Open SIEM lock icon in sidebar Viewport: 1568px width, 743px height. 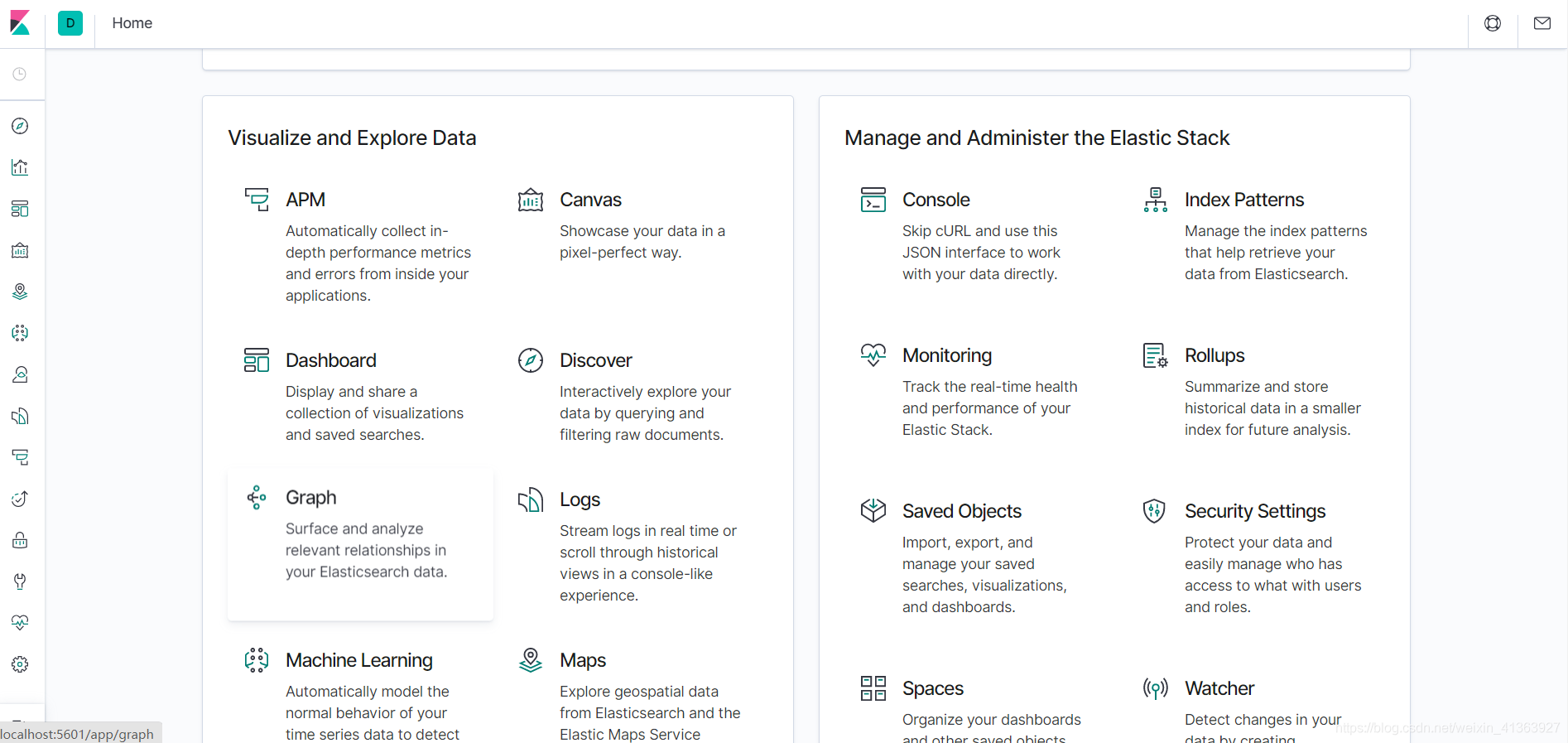20,540
